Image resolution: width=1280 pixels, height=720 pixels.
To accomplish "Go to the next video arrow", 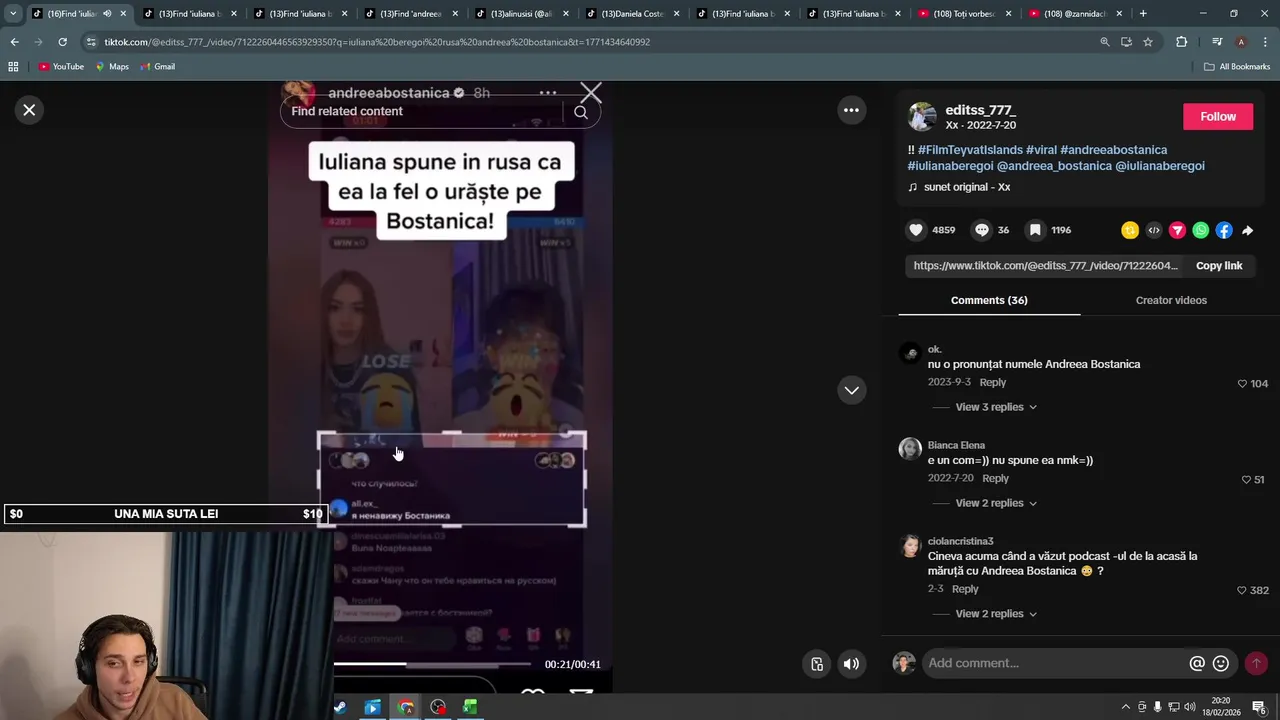I will click(851, 390).
